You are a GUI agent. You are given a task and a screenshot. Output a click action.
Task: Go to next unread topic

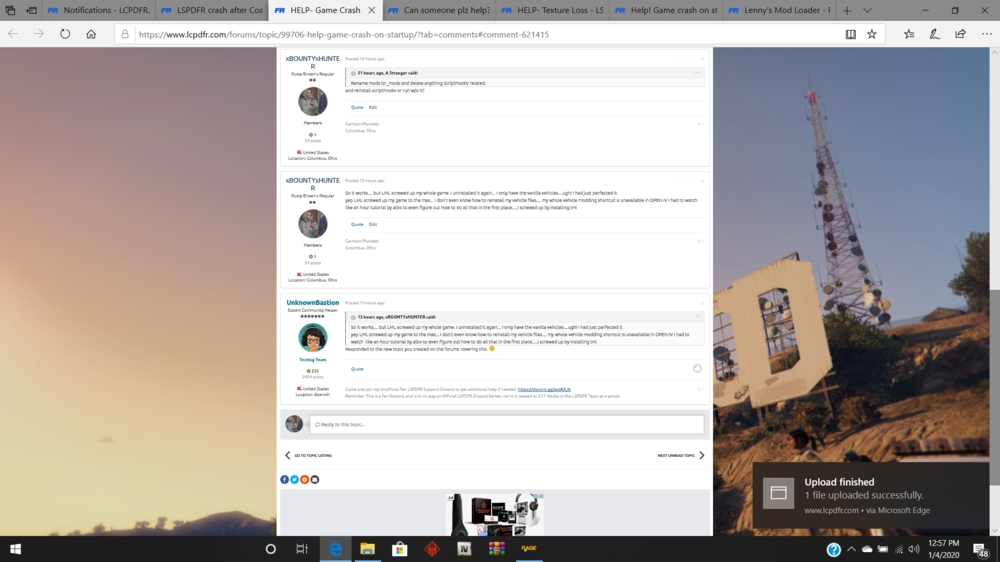tap(681, 455)
